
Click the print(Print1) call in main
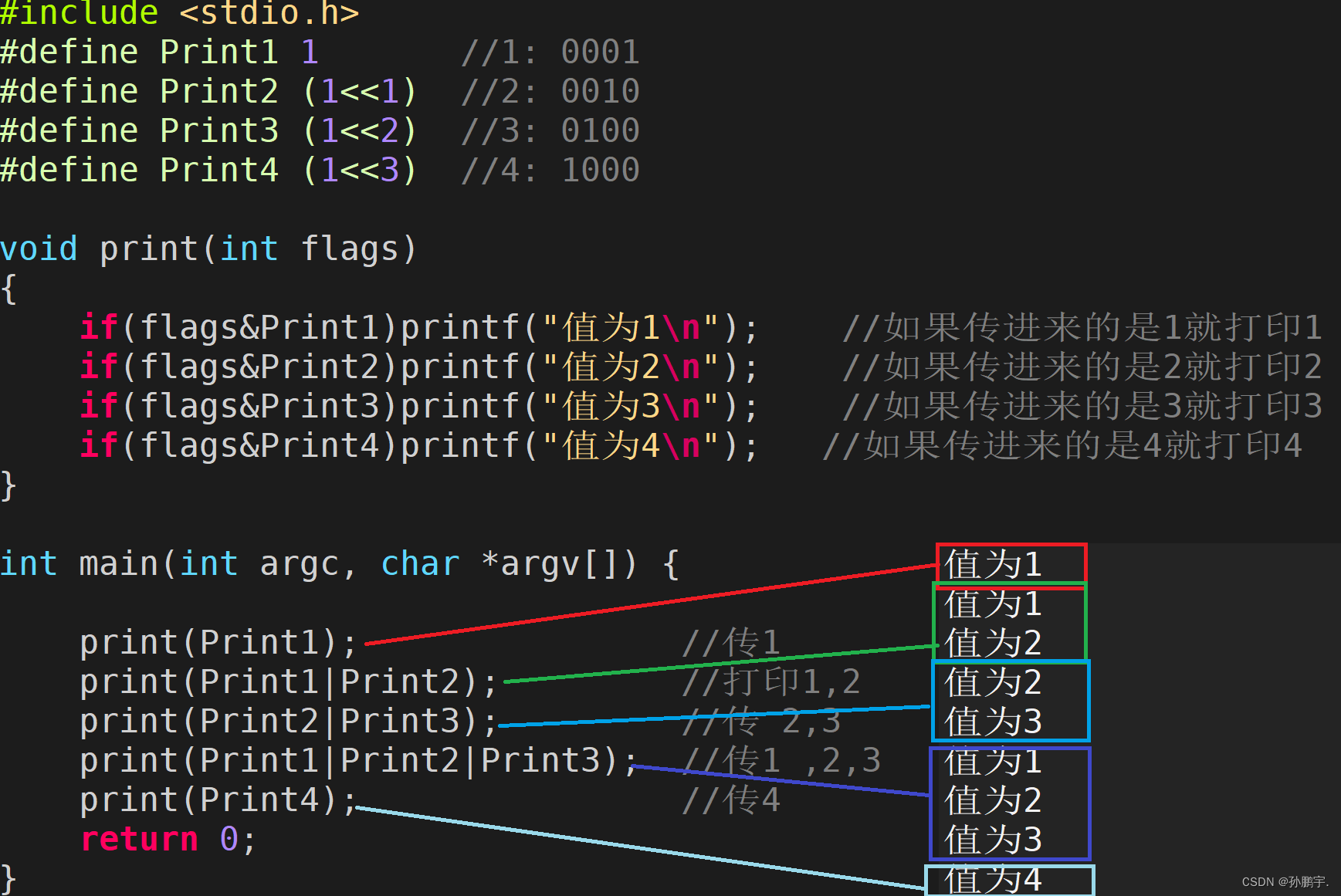tap(216, 641)
